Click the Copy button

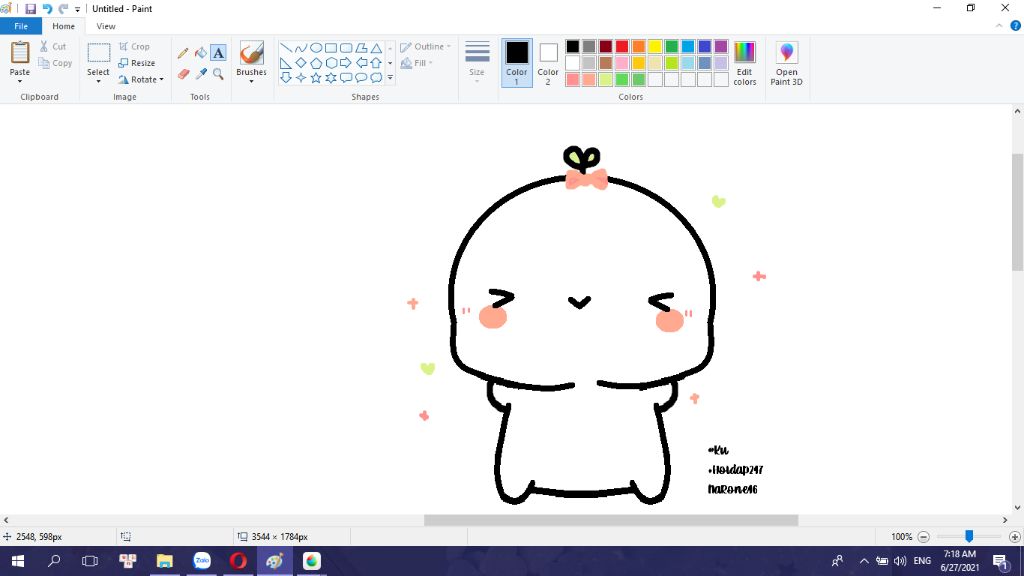(x=55, y=63)
